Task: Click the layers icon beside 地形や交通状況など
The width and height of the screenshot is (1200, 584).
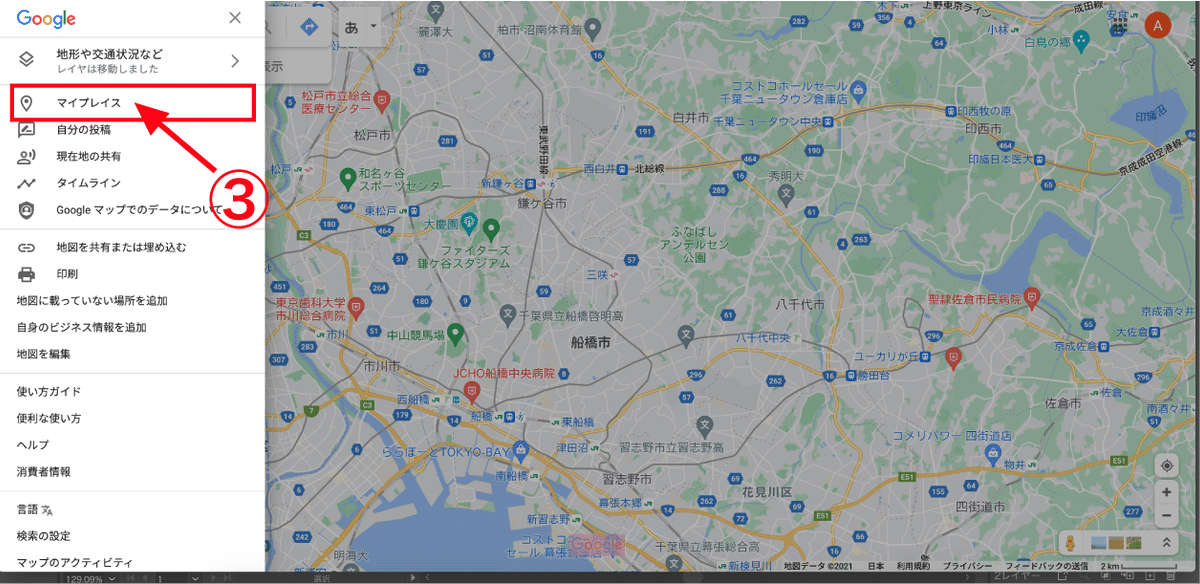Action: click(26, 60)
